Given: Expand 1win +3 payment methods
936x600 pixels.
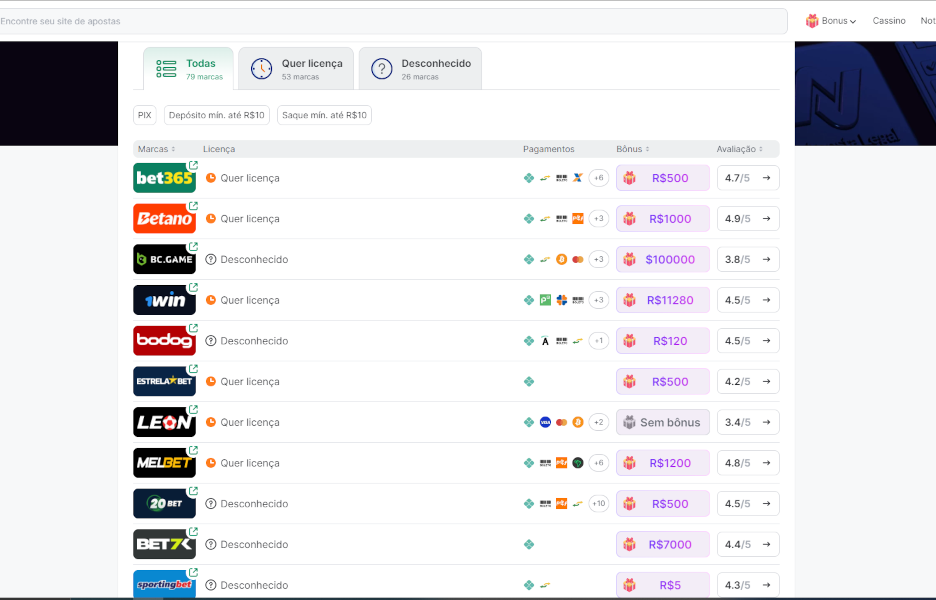Looking at the screenshot, I should pyautogui.click(x=599, y=300).
